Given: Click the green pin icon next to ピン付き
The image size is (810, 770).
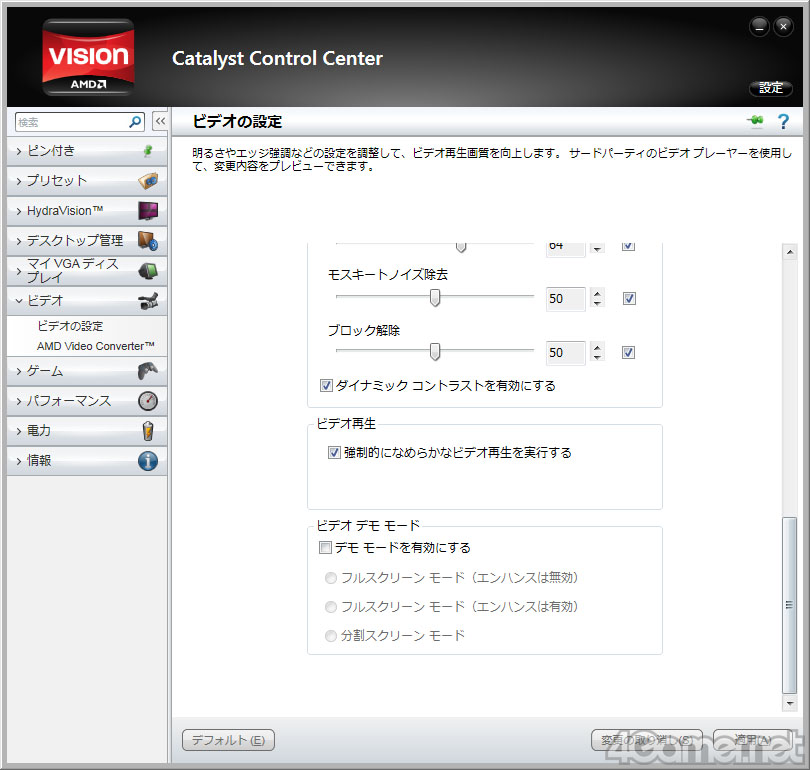Looking at the screenshot, I should 148,151.
